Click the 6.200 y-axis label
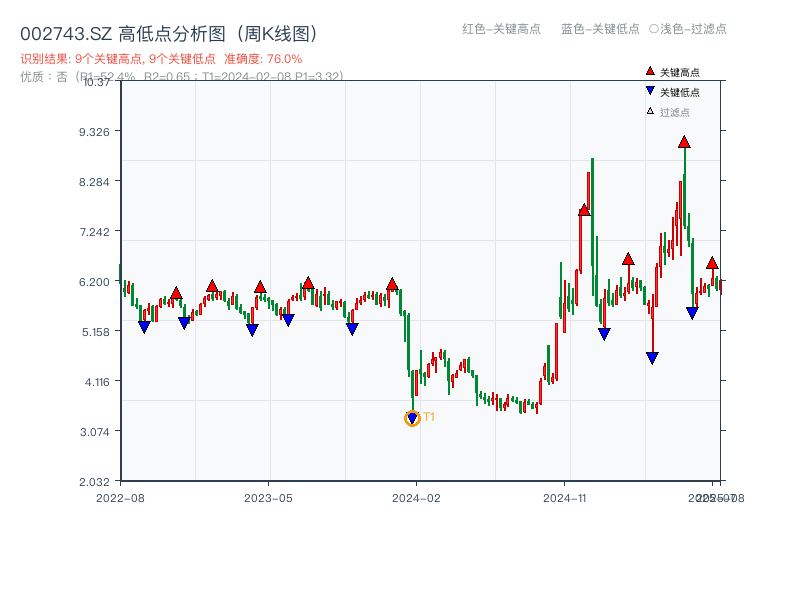Viewport: 800px width, 600px height. pyautogui.click(x=94, y=282)
